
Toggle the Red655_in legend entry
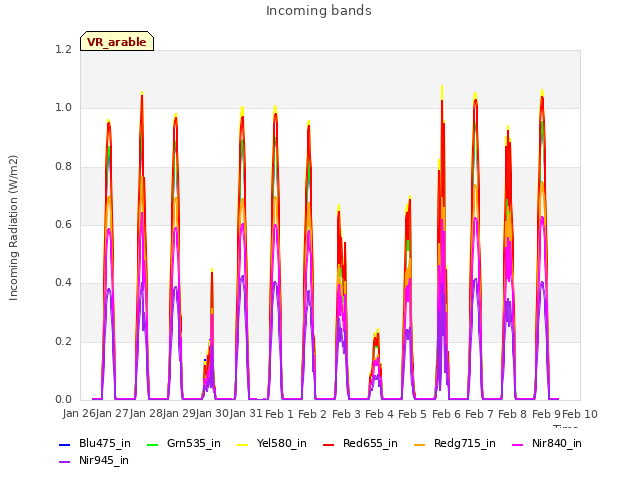click(x=360, y=443)
